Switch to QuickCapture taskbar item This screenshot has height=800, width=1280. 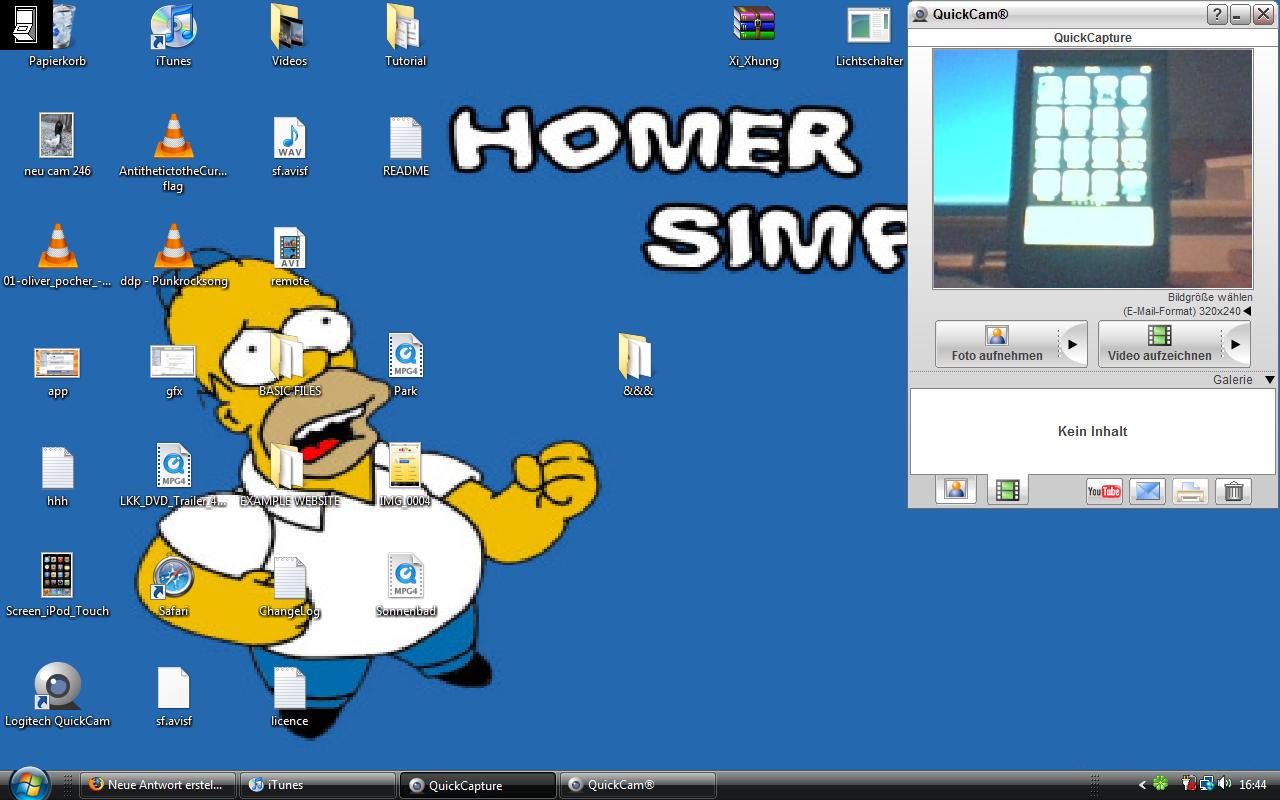pos(477,785)
